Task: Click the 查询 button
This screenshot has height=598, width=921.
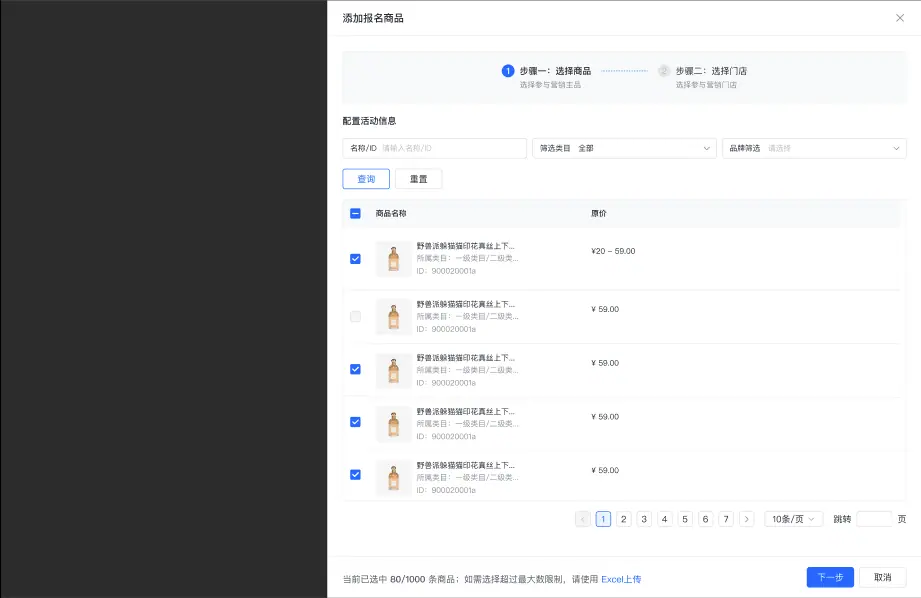Action: (x=366, y=179)
